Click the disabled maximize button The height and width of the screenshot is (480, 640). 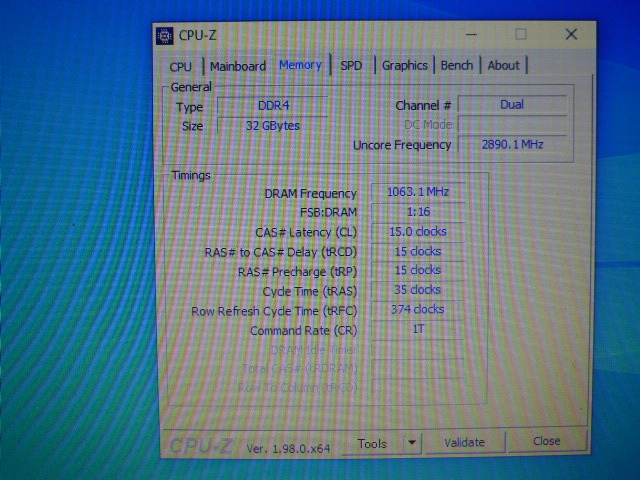point(521,34)
